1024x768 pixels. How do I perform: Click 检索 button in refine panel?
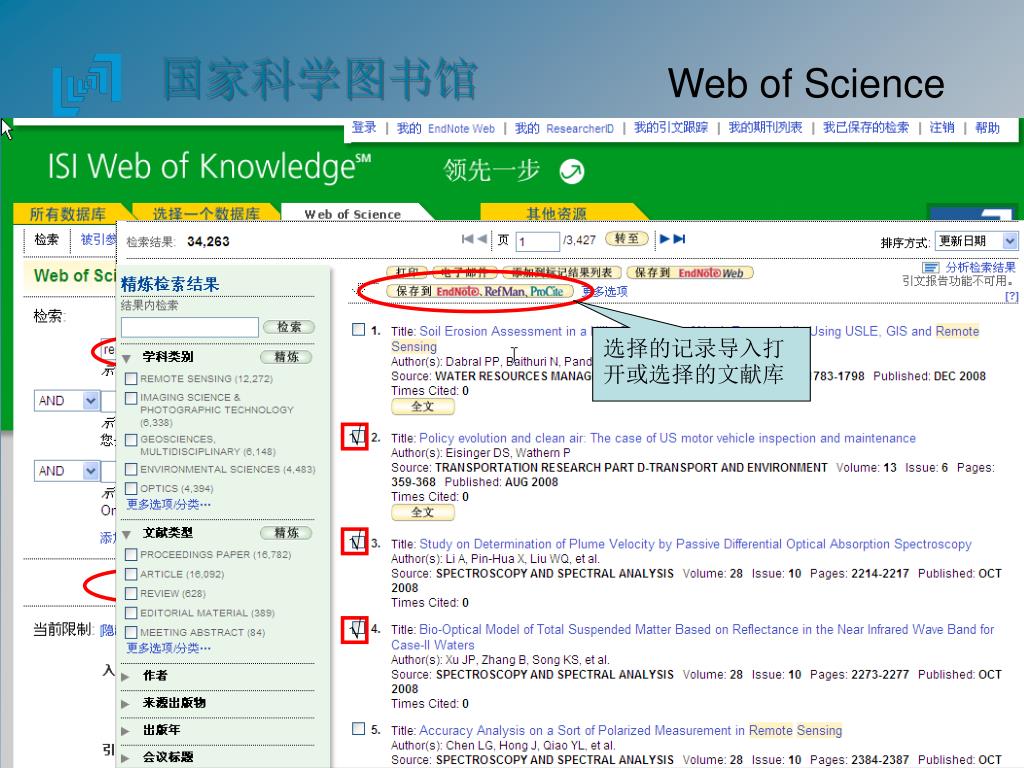[289, 327]
